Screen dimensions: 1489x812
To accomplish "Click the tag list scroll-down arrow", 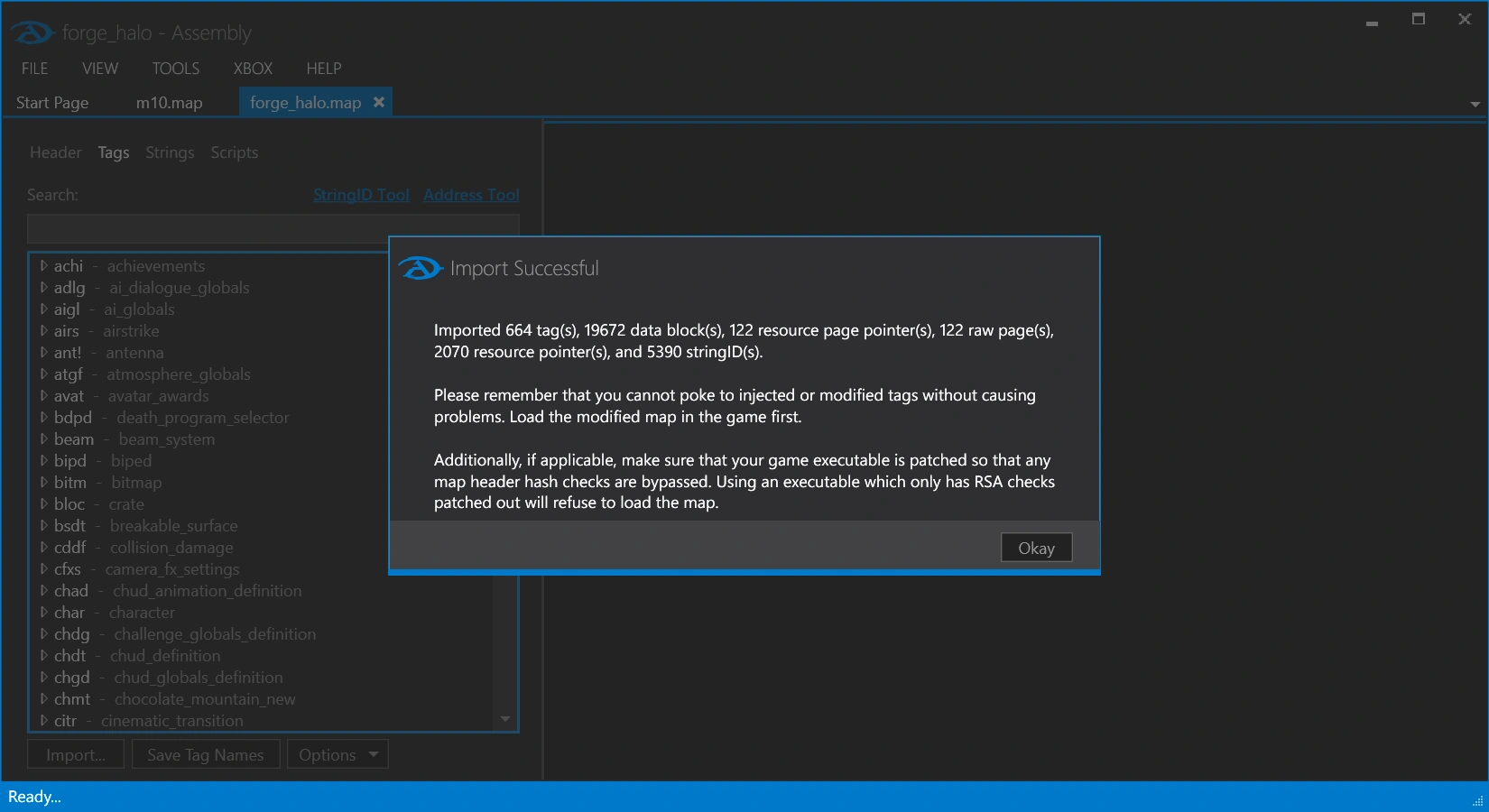I will [x=505, y=719].
